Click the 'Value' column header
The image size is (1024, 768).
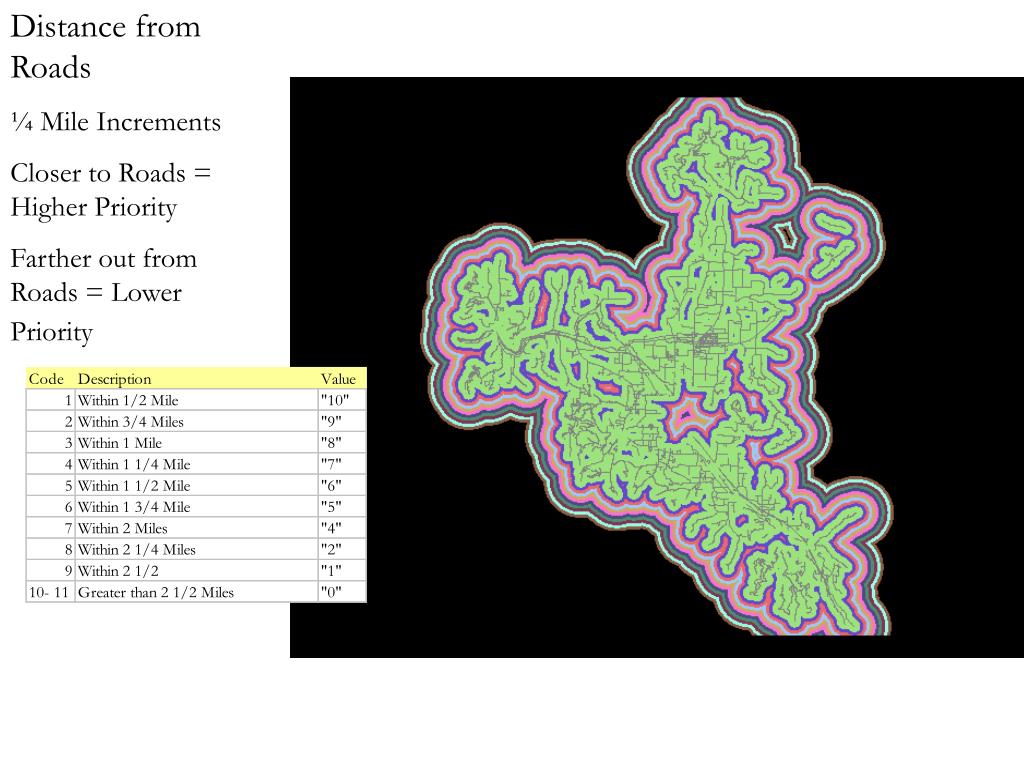click(x=342, y=379)
